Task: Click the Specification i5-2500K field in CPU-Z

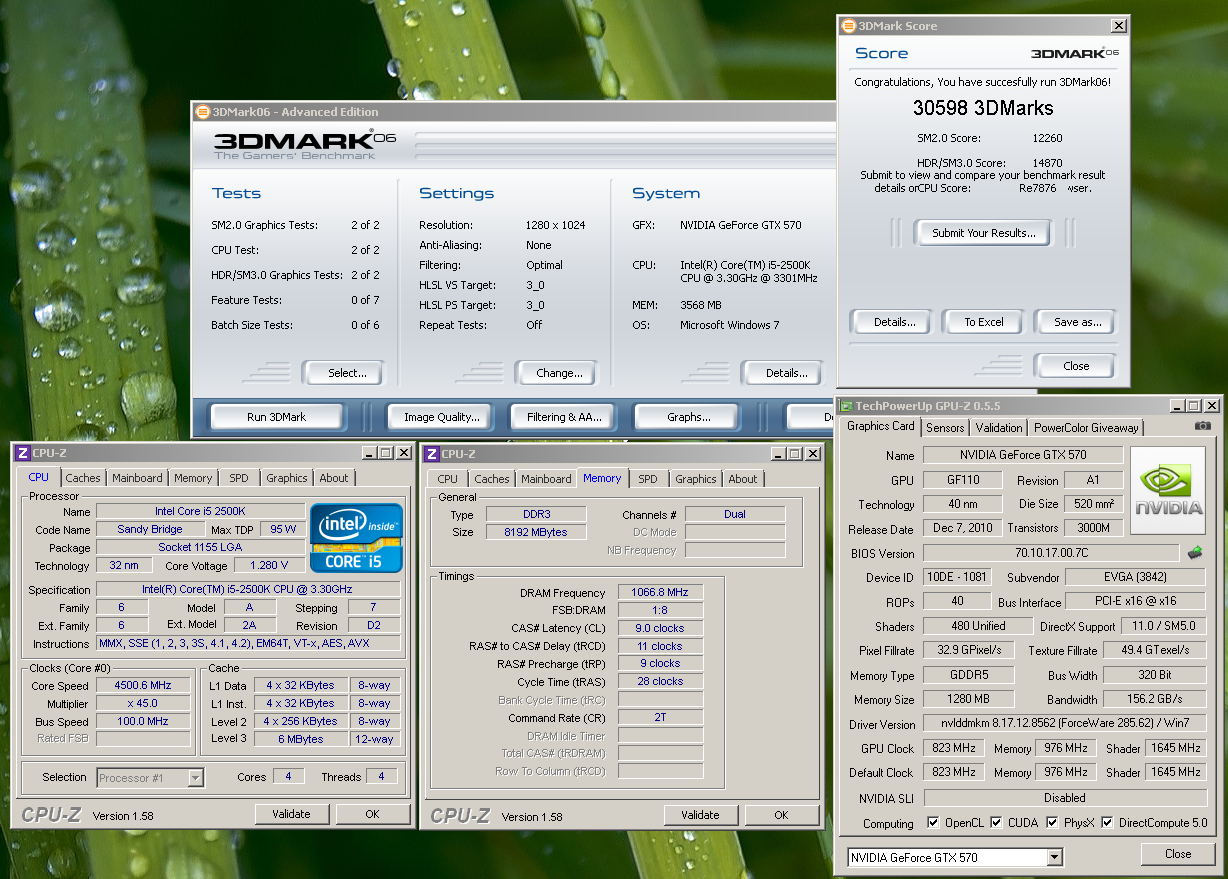Action: [x=248, y=590]
